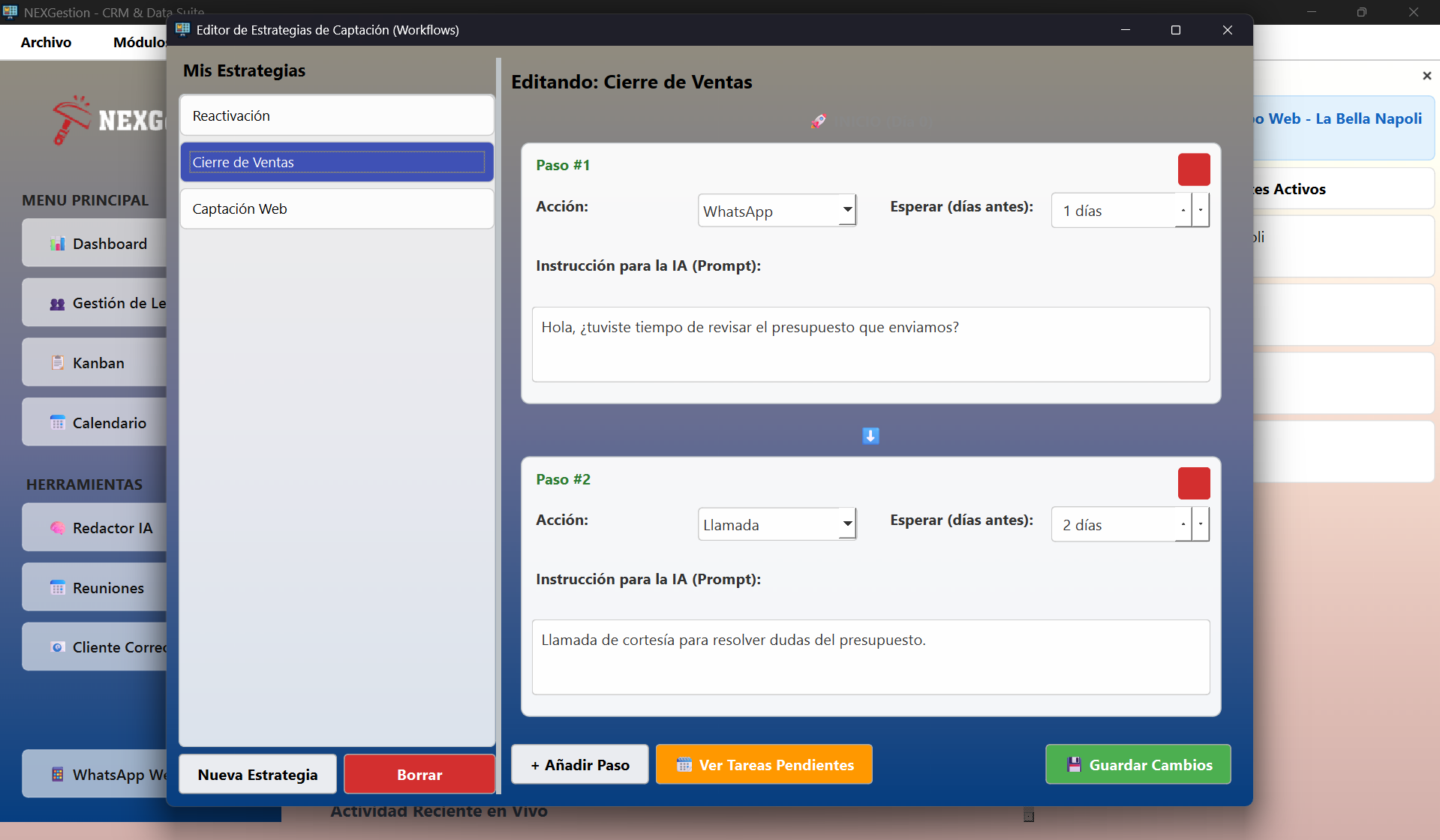Select the Captación Web strategy
The width and height of the screenshot is (1440, 840).
pos(336,208)
